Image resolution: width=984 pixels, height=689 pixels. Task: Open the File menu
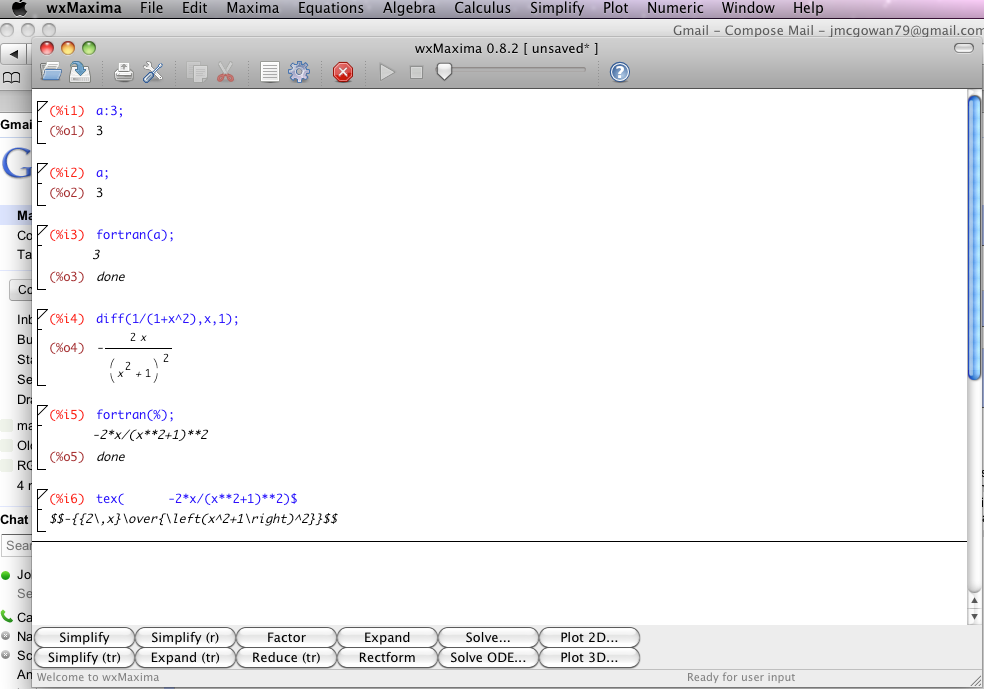(151, 8)
